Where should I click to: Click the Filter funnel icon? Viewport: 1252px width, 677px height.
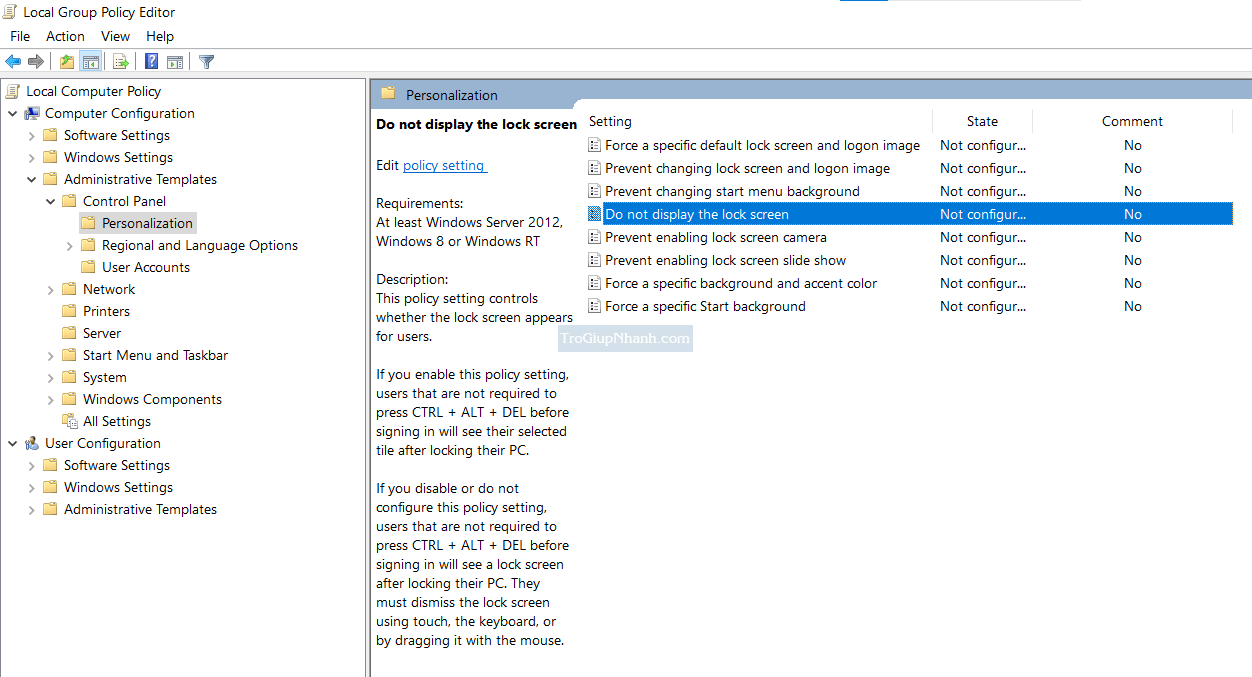[207, 62]
